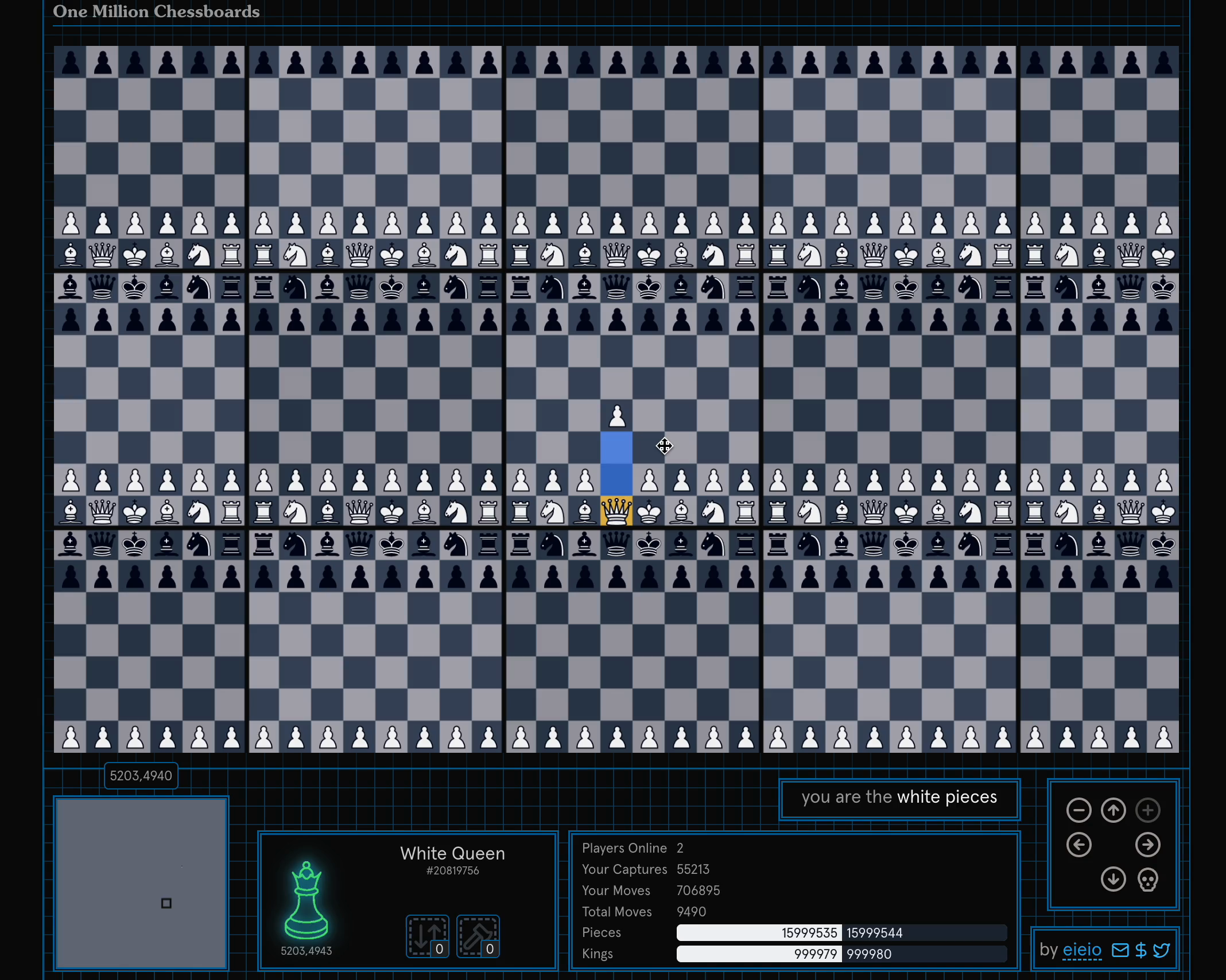Pan the board up with arrow button
1226x980 pixels.
[x=1113, y=810]
